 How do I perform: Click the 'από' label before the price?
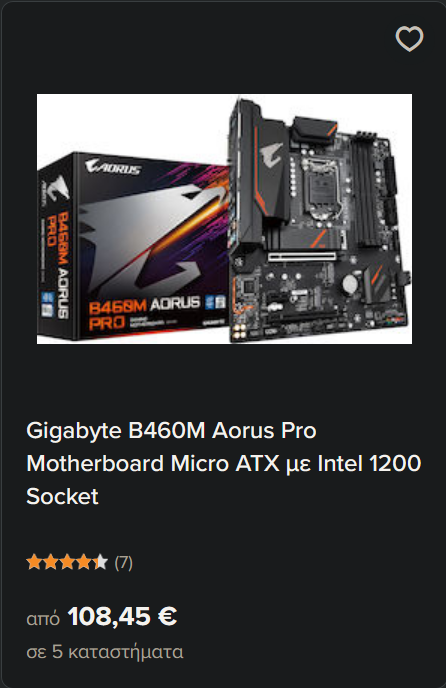tap(43, 619)
